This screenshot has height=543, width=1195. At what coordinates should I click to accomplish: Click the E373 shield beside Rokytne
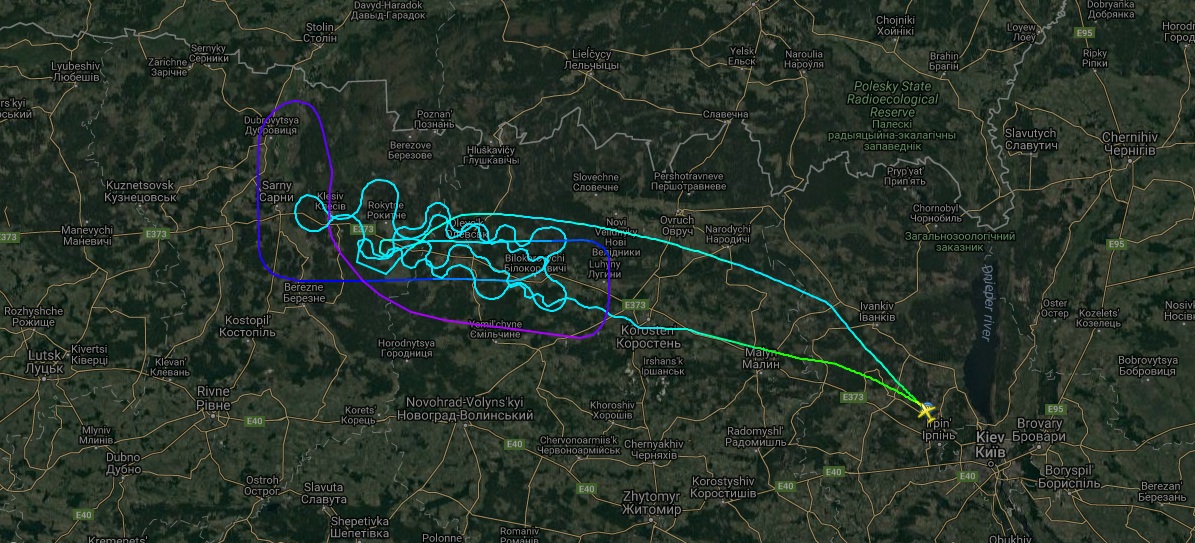coord(362,229)
